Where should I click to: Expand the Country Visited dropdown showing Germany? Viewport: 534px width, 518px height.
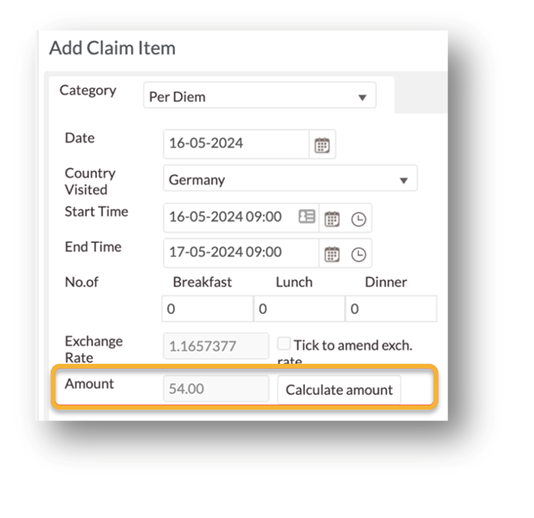click(290, 178)
